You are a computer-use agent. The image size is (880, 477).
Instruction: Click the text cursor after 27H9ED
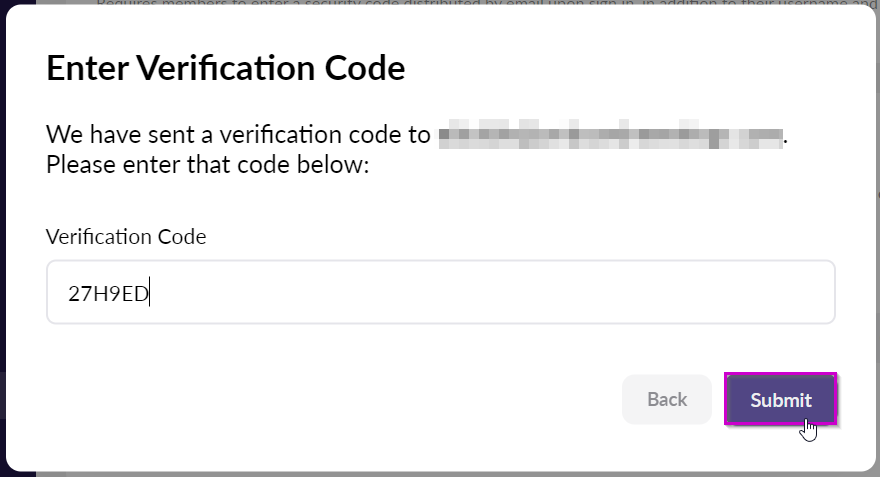[150, 293]
